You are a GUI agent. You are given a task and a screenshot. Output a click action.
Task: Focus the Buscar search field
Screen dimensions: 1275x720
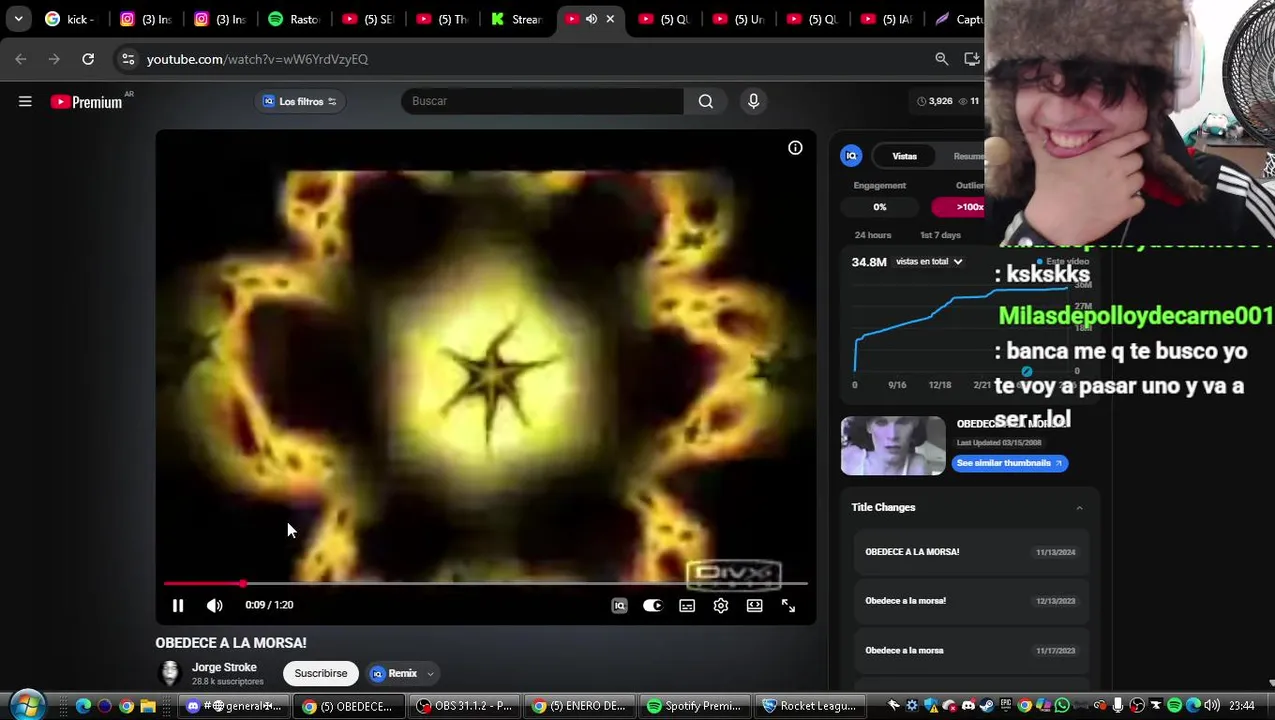[542, 101]
